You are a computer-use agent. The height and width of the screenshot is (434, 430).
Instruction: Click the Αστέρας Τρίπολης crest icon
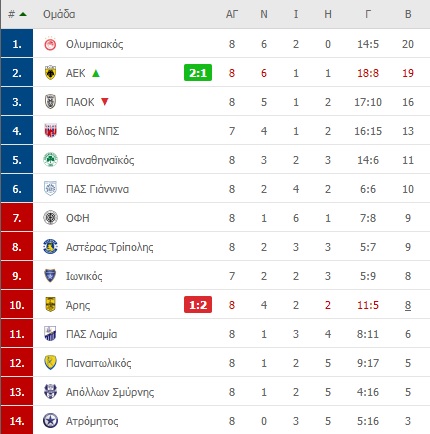[50, 247]
